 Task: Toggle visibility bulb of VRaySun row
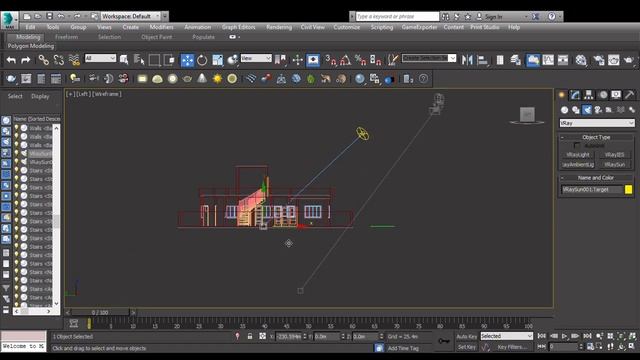click(x=17, y=162)
